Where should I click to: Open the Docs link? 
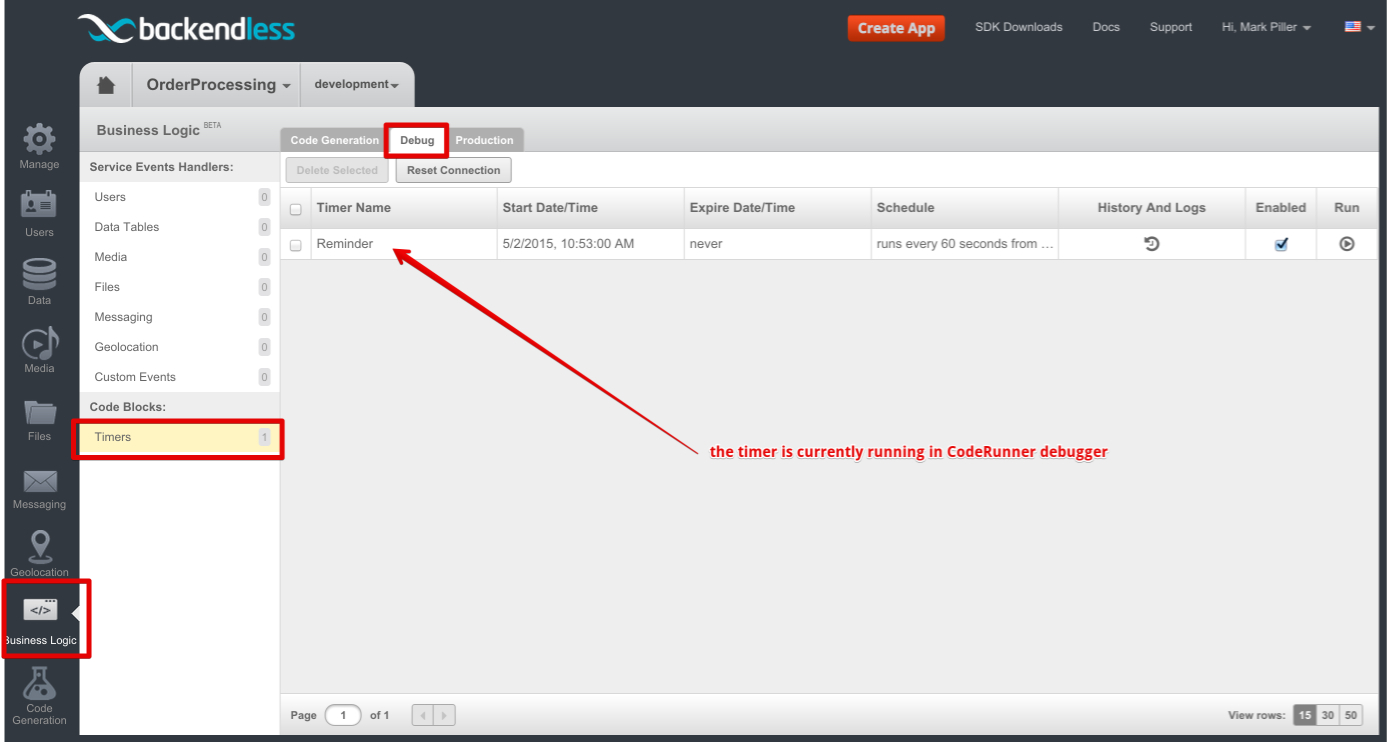coord(1106,27)
